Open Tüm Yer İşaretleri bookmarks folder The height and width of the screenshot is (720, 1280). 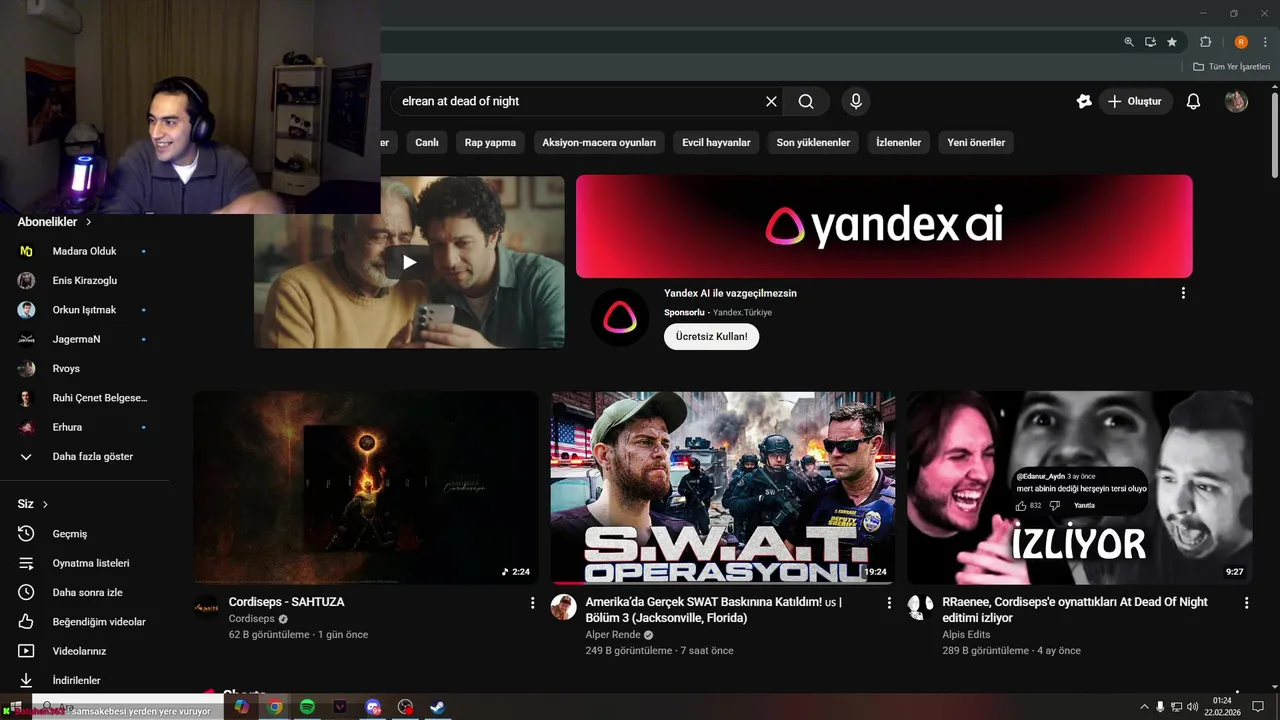(1231, 67)
